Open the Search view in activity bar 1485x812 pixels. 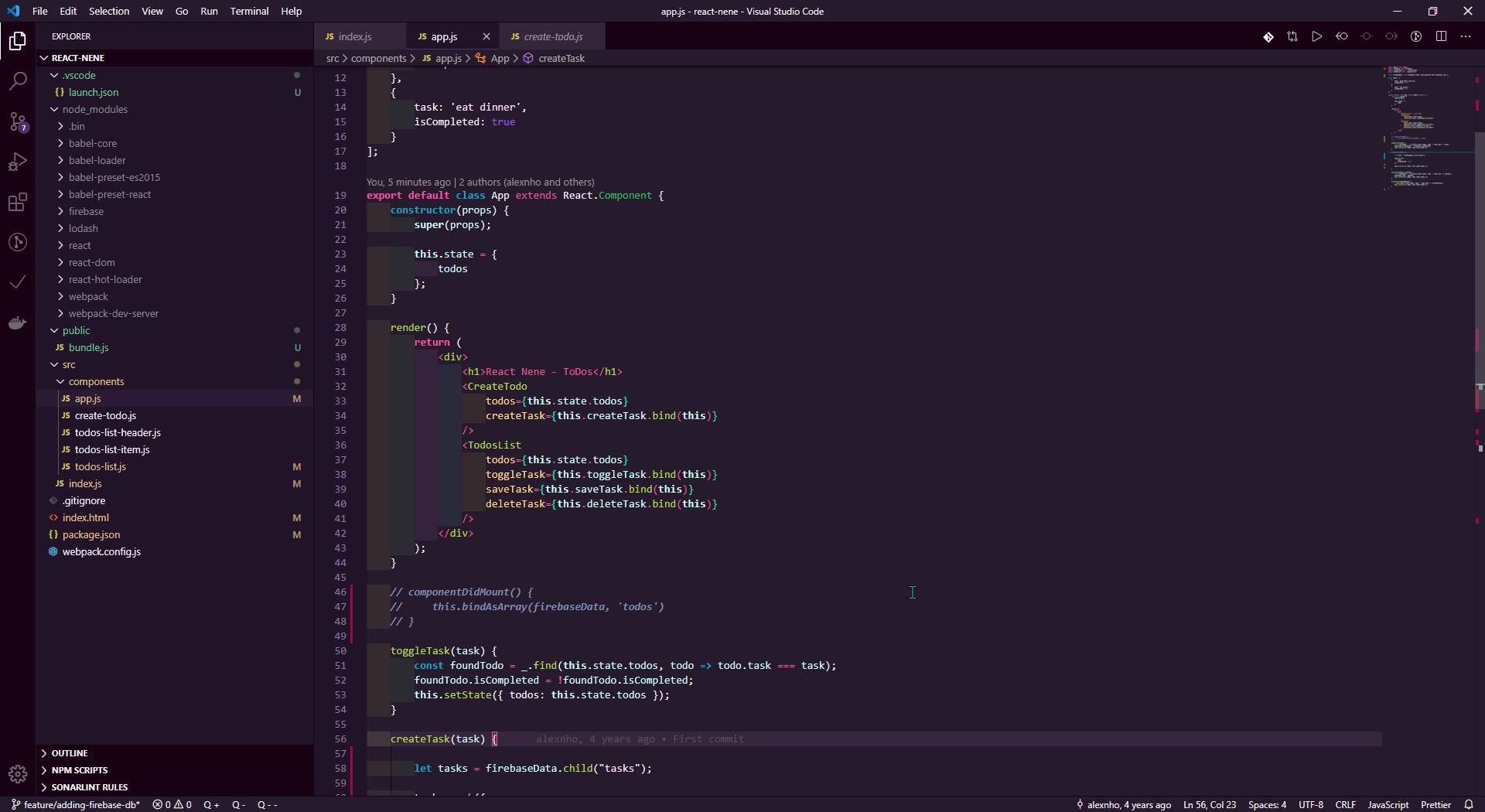point(17,81)
